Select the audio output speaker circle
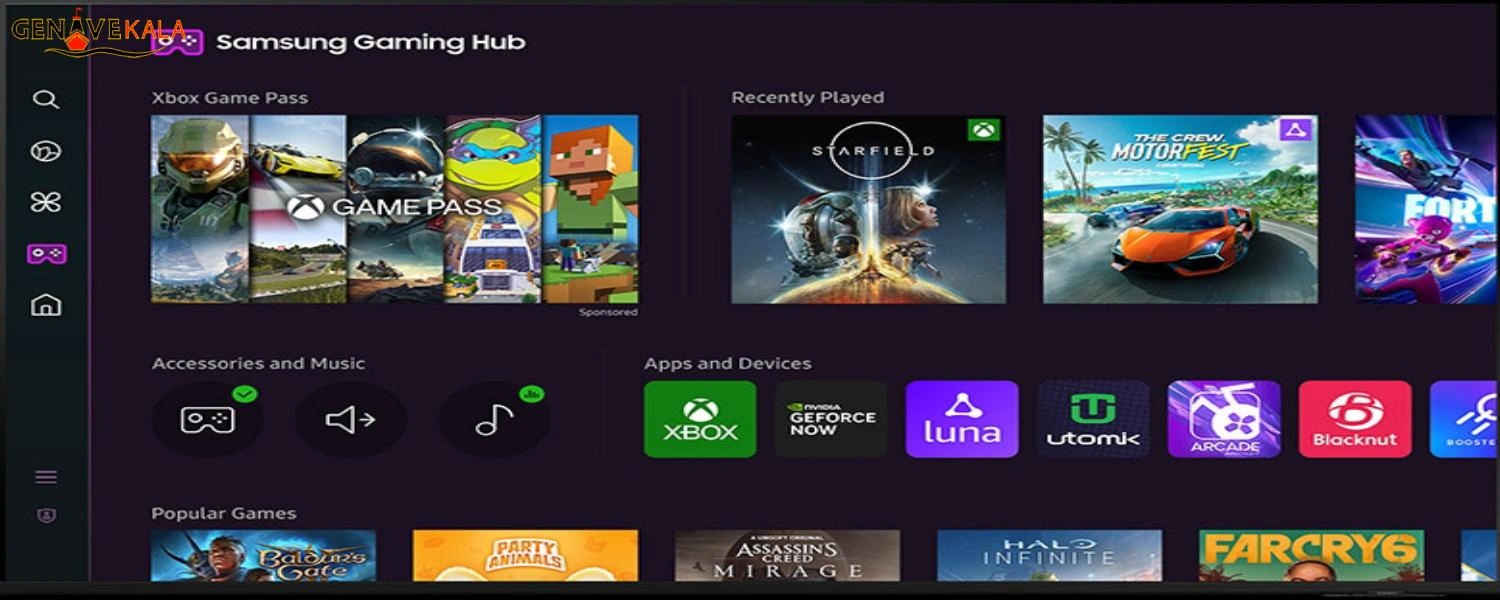This screenshot has height=600, width=1500. pyautogui.click(x=351, y=419)
